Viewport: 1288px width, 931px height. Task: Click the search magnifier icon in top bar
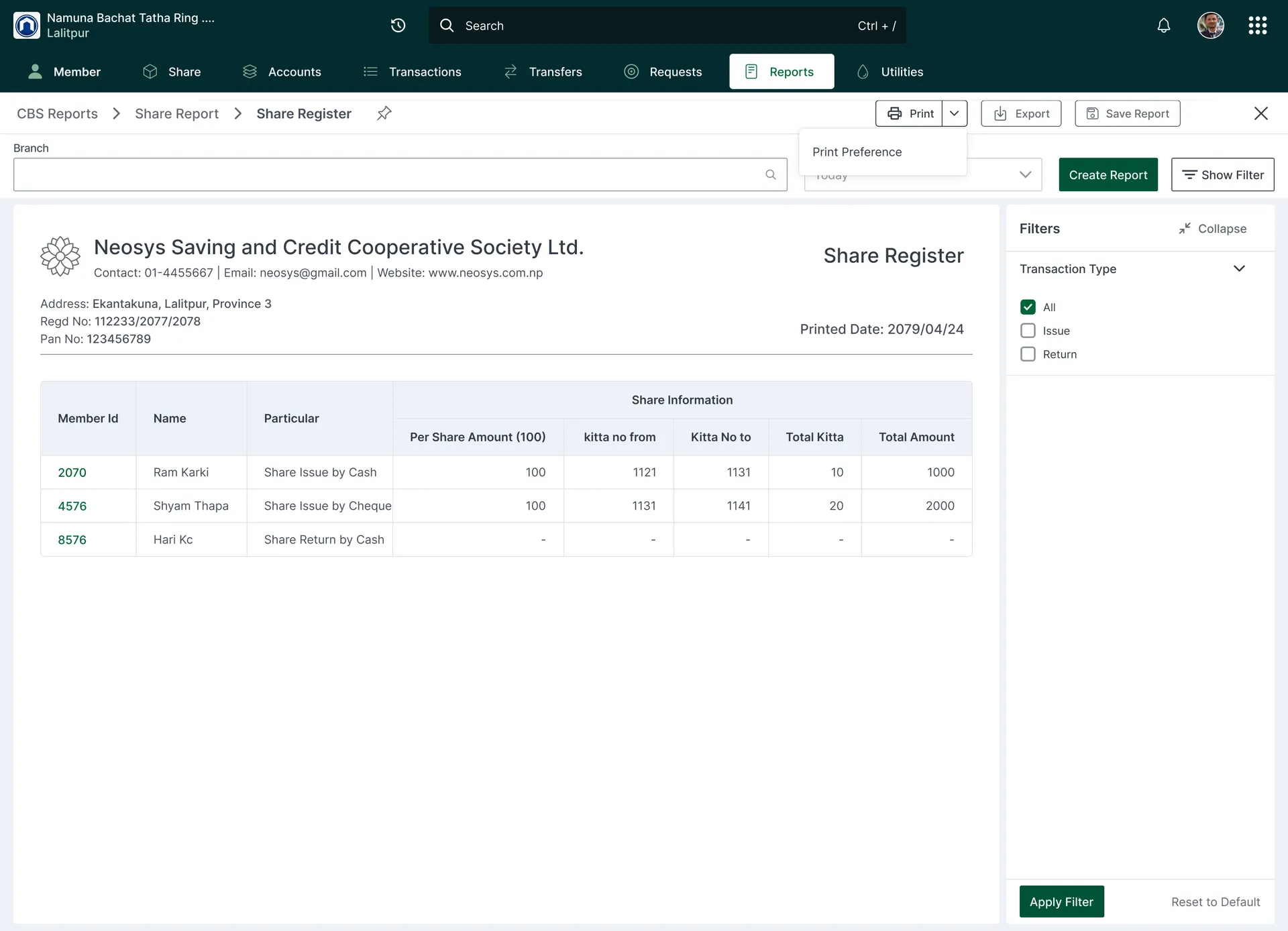[x=447, y=25]
